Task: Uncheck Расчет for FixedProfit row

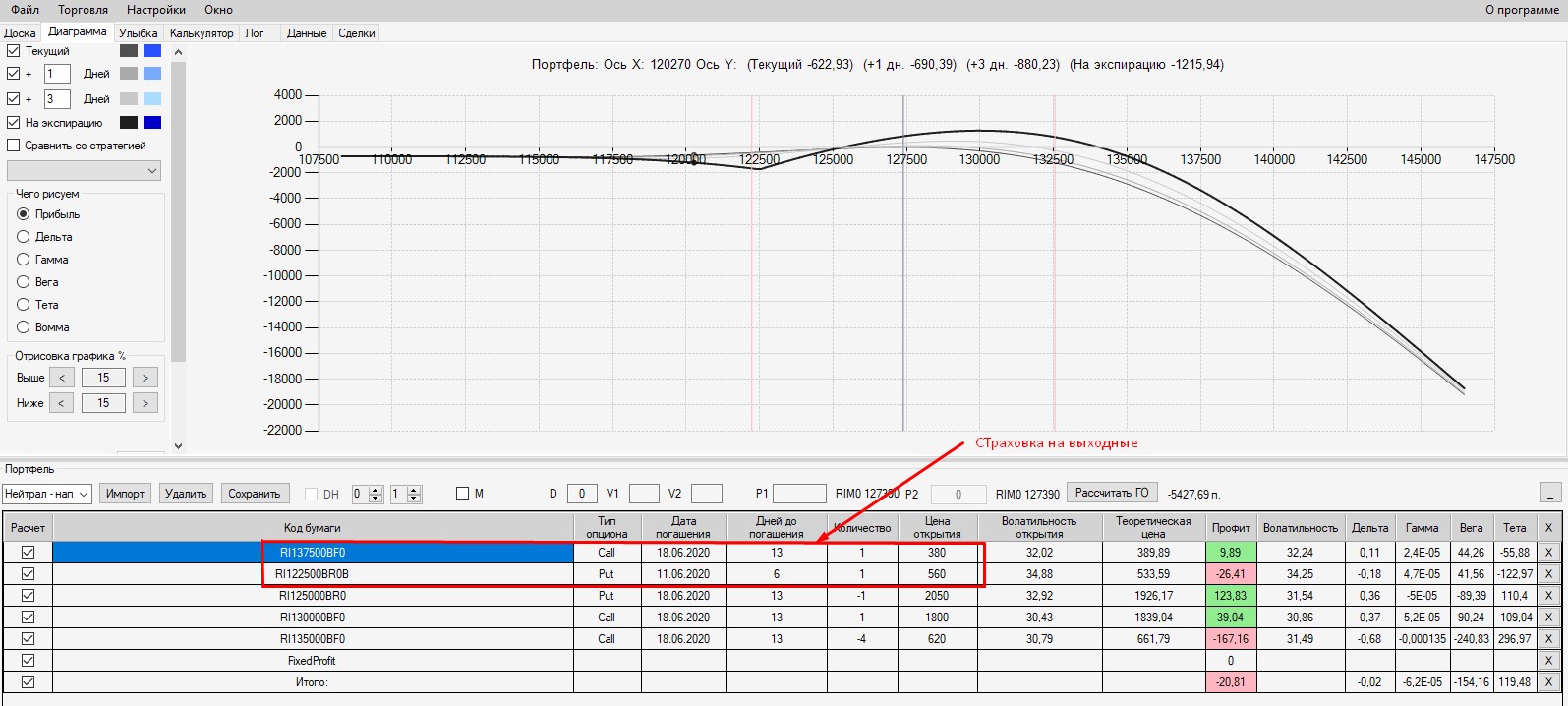Action: (28, 661)
